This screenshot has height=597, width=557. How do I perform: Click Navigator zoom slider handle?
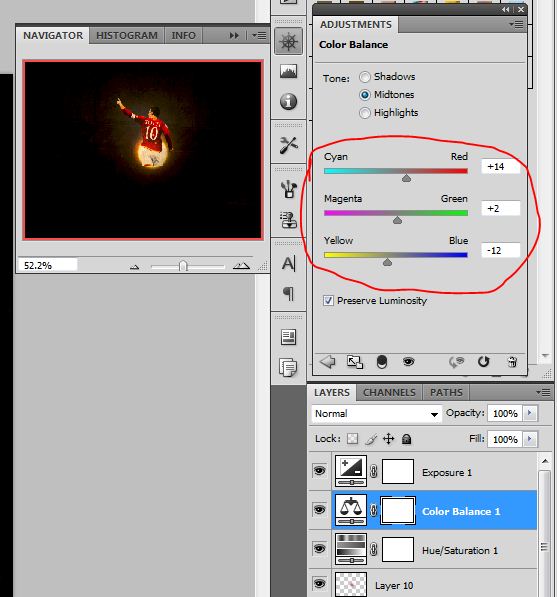(x=183, y=266)
